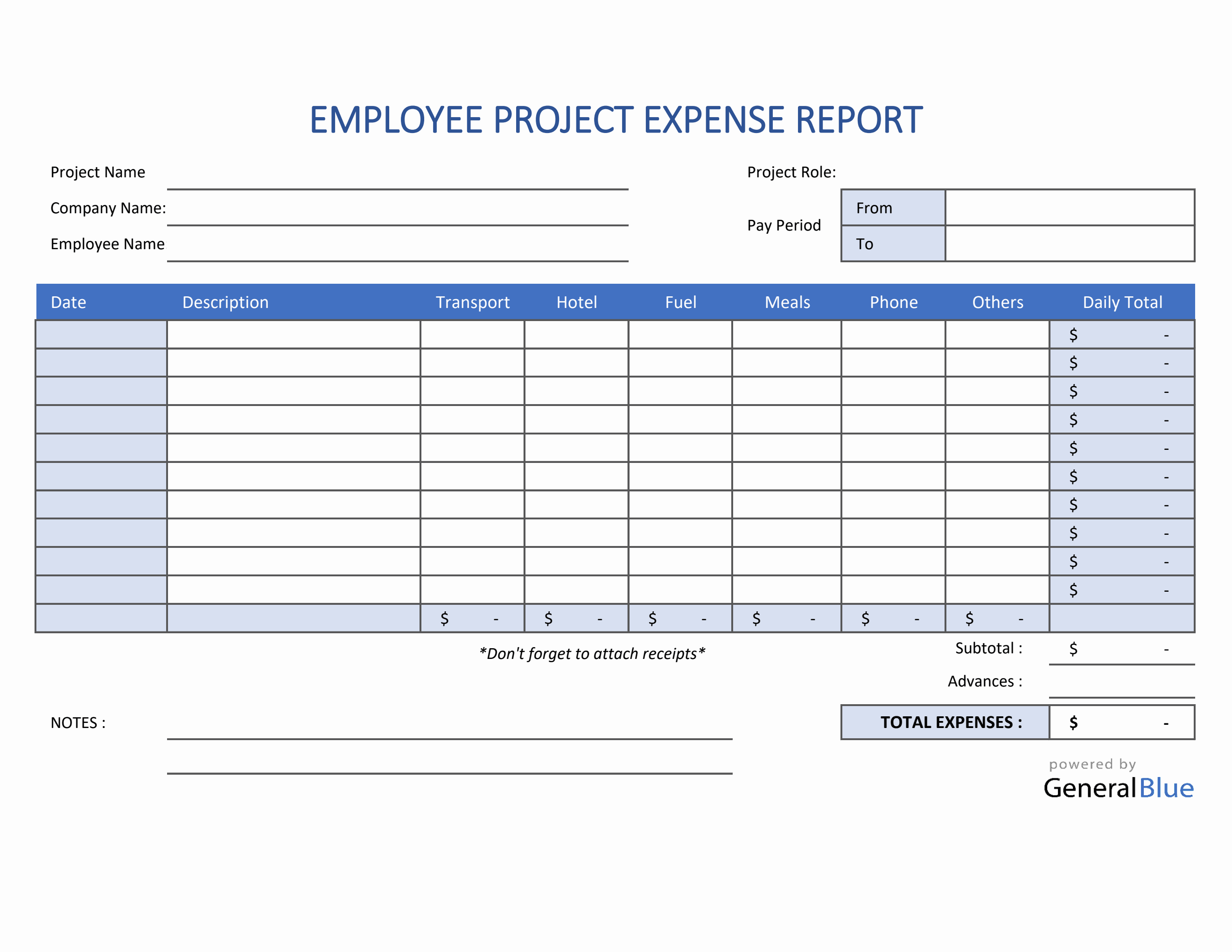
Task: Click the 'TOTAL EXPENSES :' label cell
Action: pyautogui.click(x=945, y=722)
